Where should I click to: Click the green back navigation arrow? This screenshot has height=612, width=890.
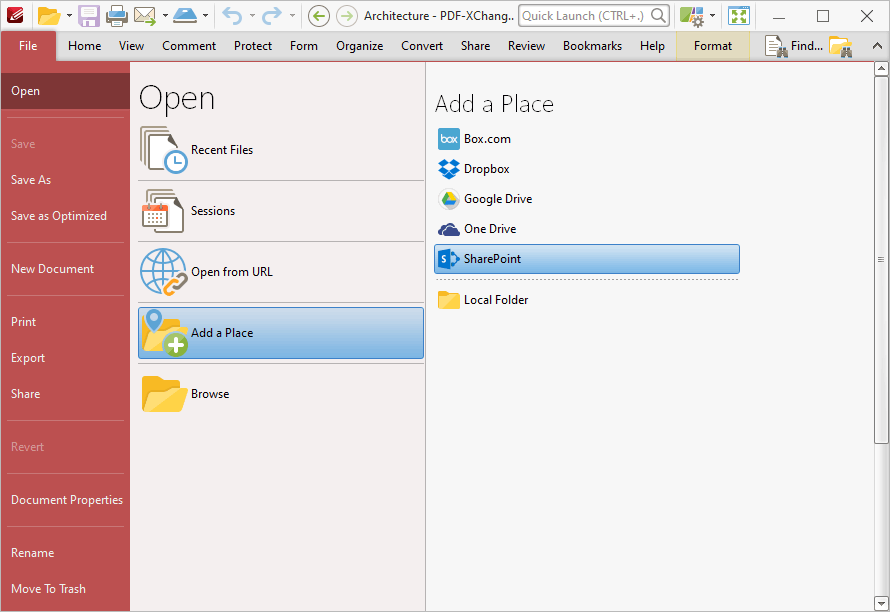318,16
